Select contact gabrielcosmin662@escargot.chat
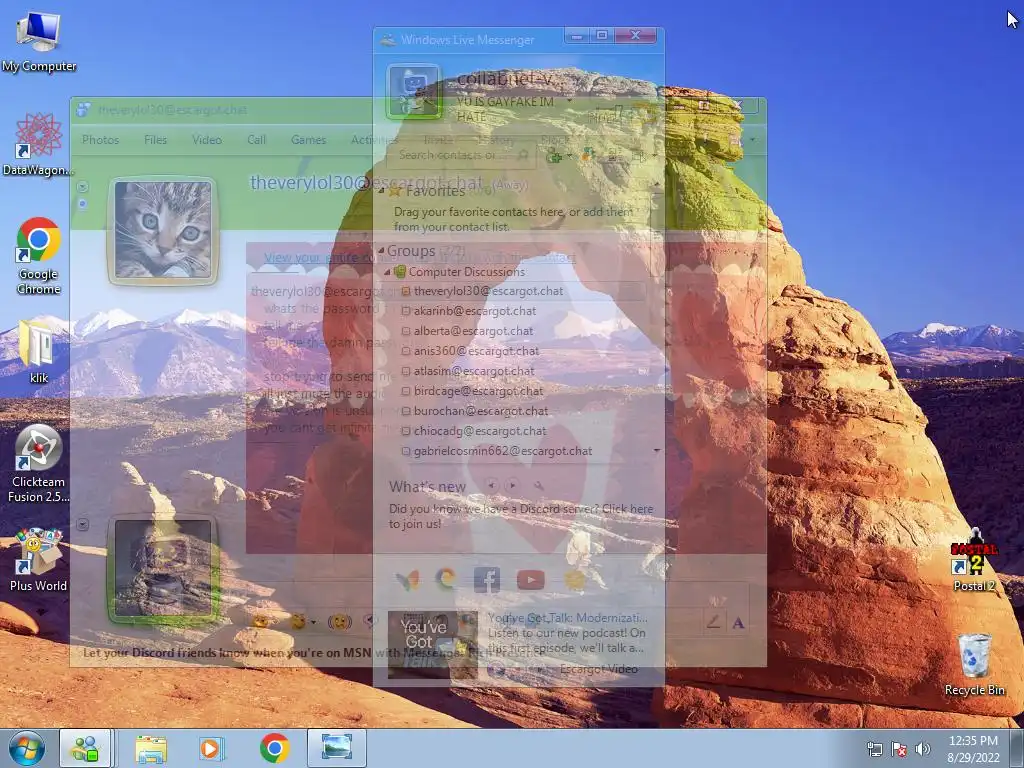Screen dimensions: 1024x768 click(x=502, y=451)
